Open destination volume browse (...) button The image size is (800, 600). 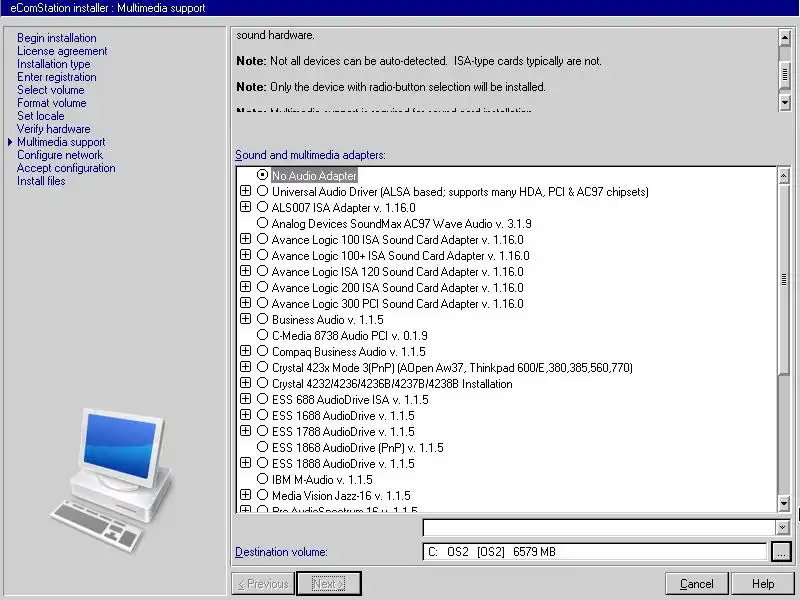781,552
